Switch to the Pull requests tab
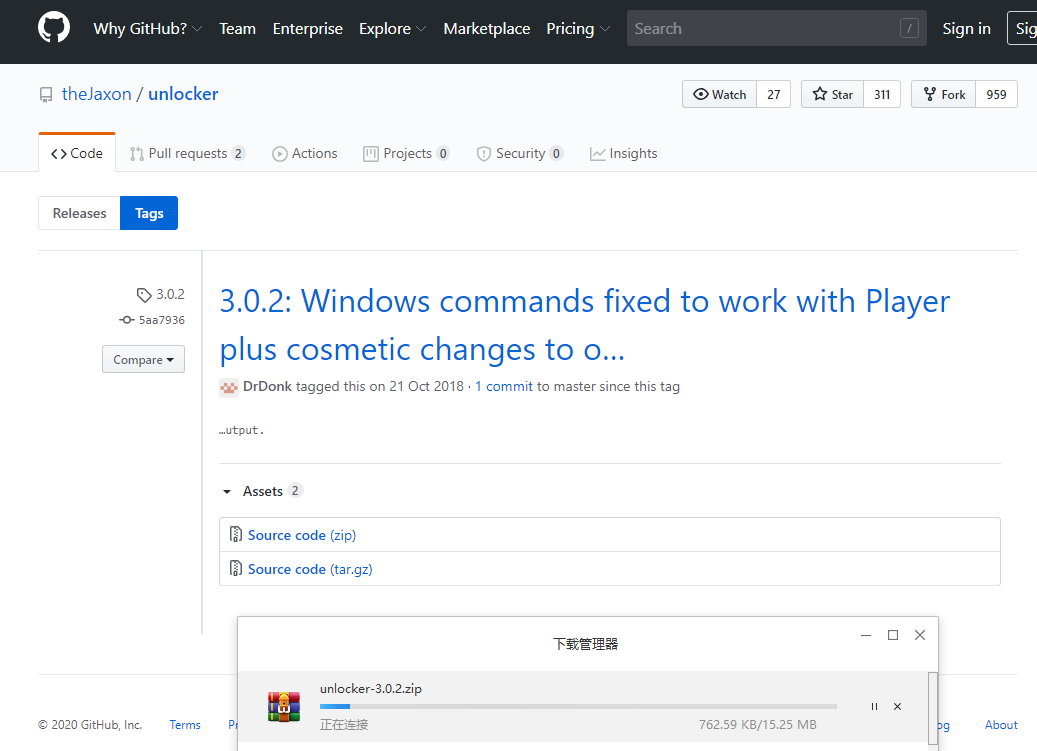The width and height of the screenshot is (1037, 751). coord(188,153)
